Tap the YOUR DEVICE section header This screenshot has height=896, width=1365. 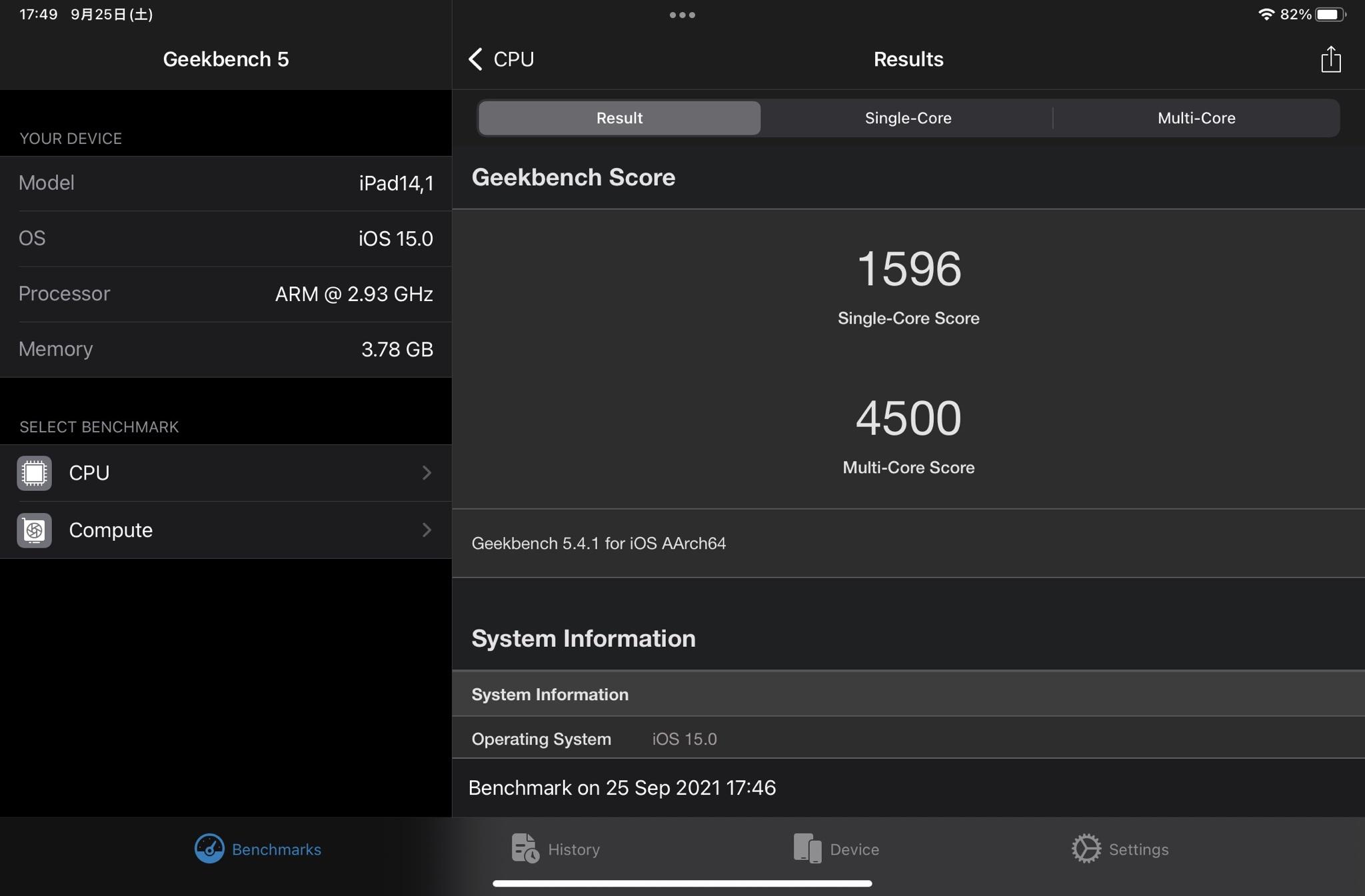coord(71,139)
